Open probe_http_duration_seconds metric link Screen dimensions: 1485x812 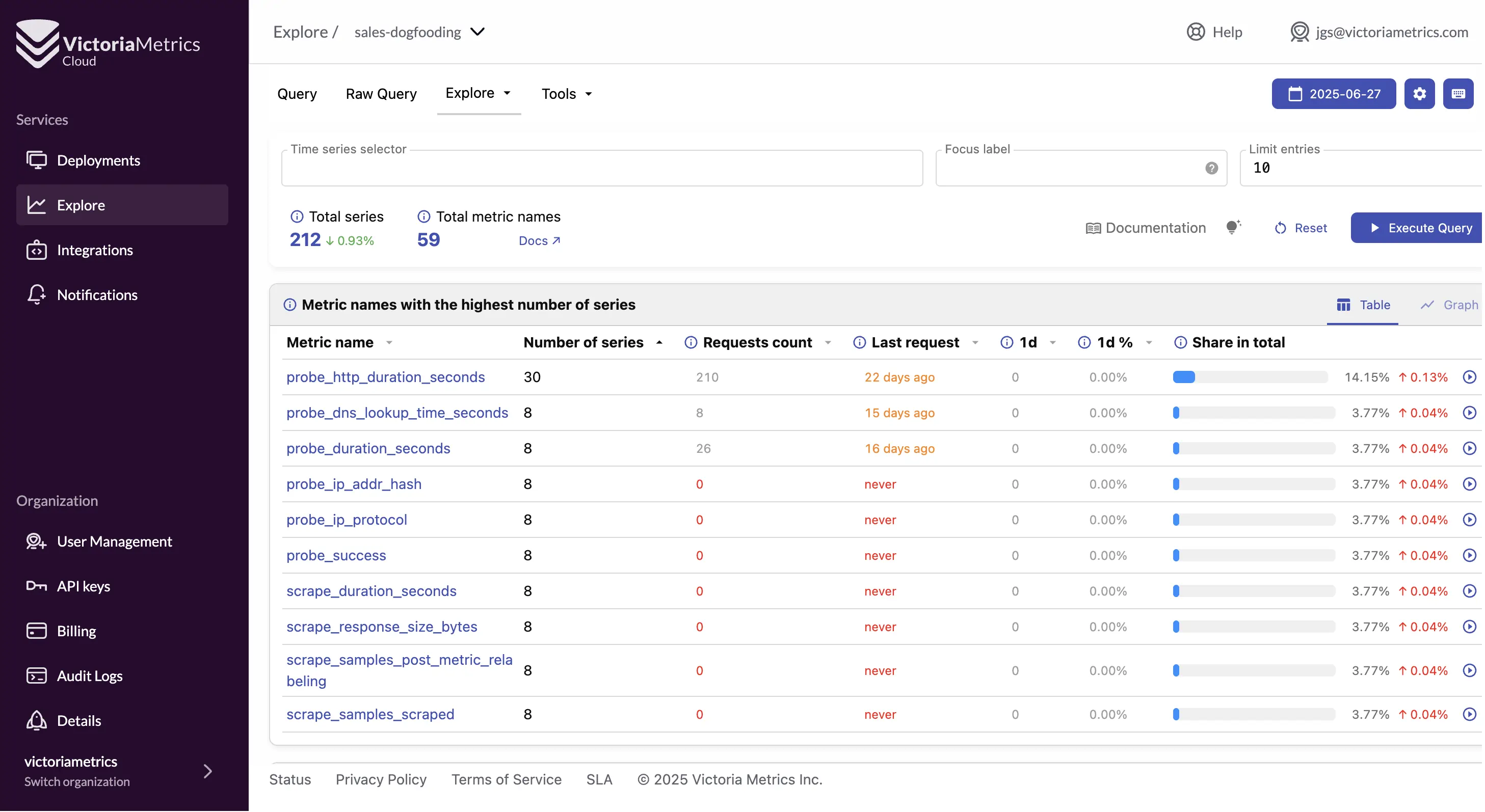[386, 377]
